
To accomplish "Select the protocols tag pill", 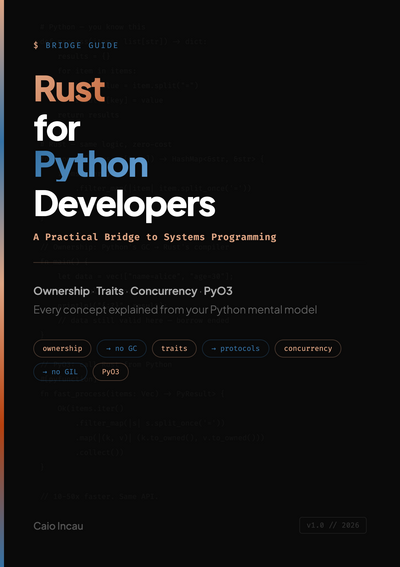I will (x=235, y=348).
